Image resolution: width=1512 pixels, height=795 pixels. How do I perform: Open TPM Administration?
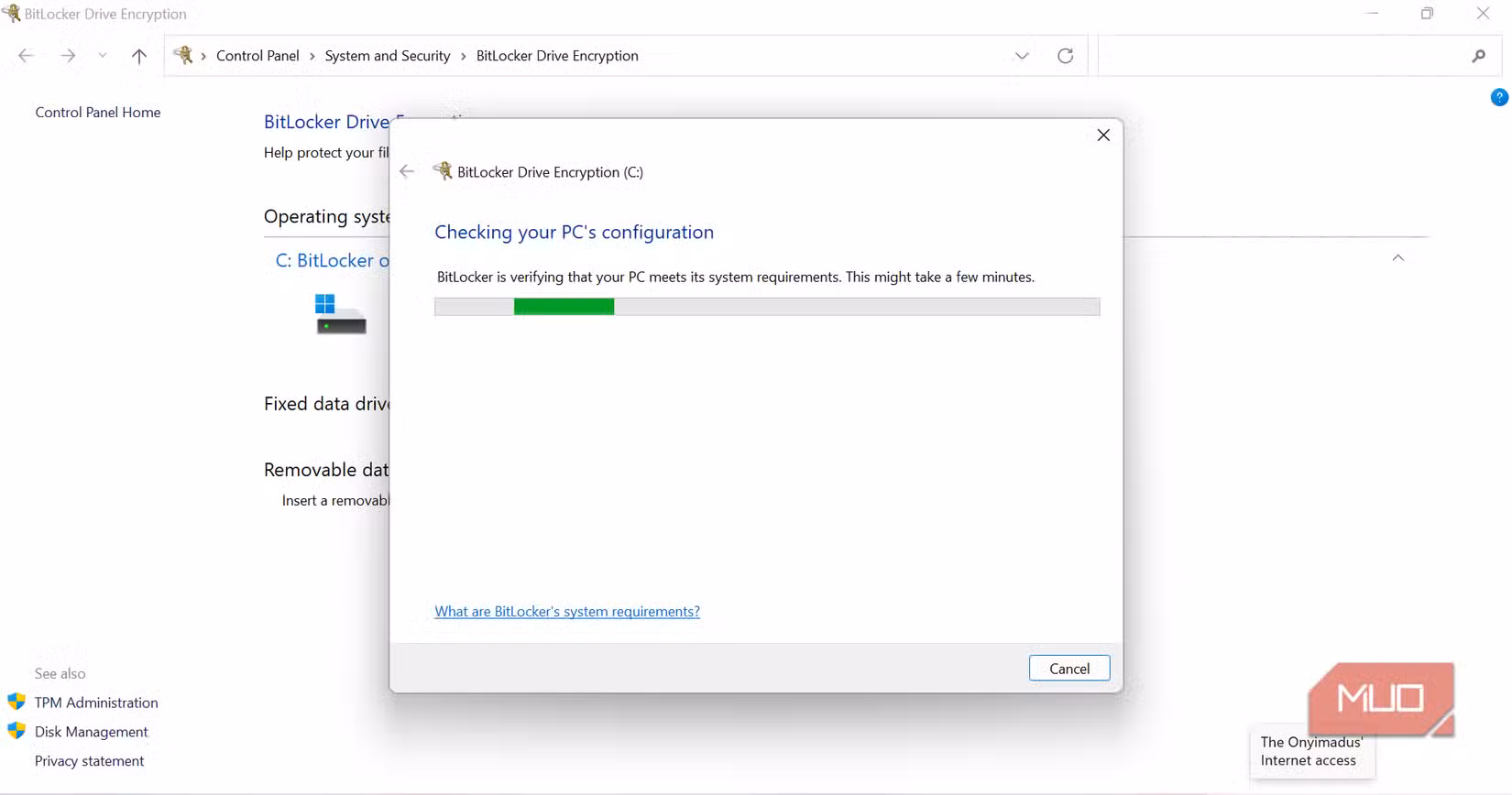click(96, 702)
